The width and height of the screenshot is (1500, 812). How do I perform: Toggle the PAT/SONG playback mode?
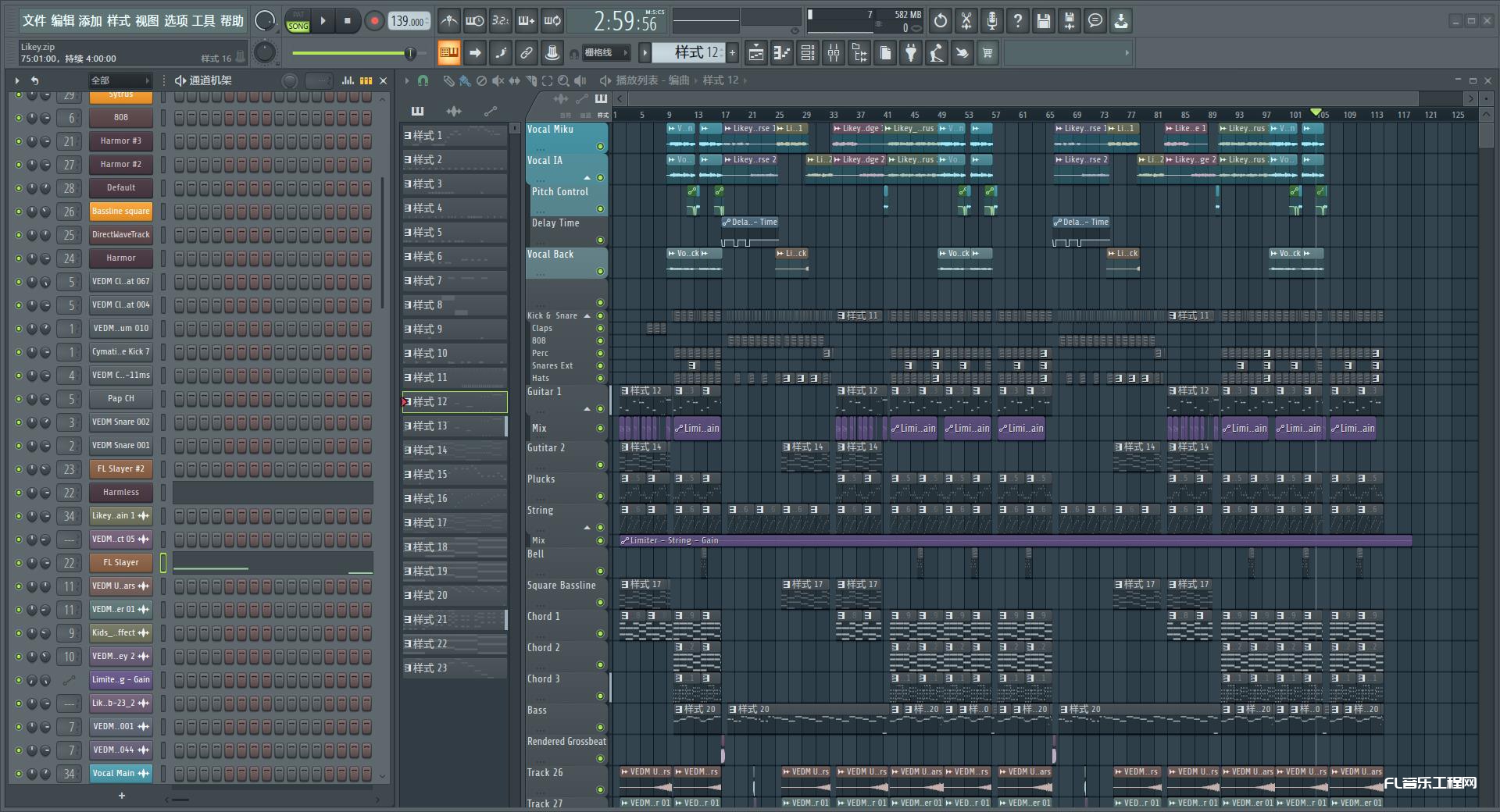pos(298,21)
